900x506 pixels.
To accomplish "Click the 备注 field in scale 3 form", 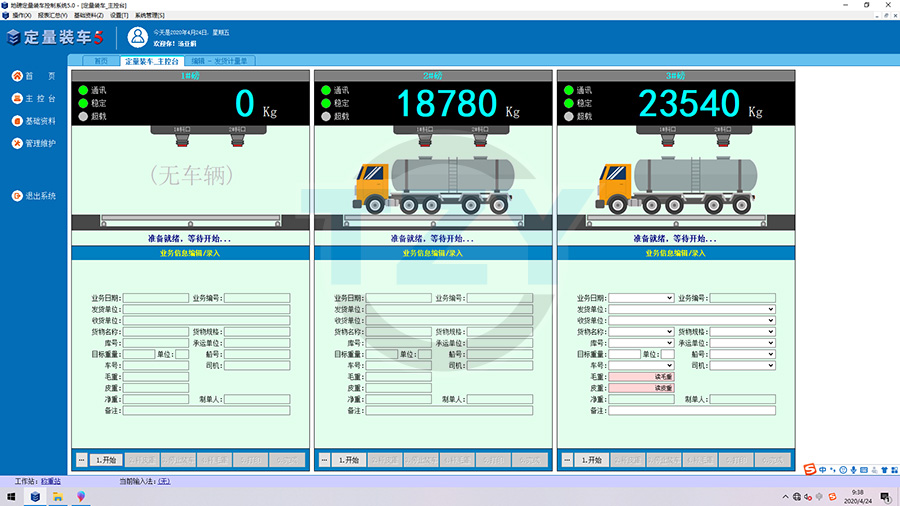I will coord(692,411).
